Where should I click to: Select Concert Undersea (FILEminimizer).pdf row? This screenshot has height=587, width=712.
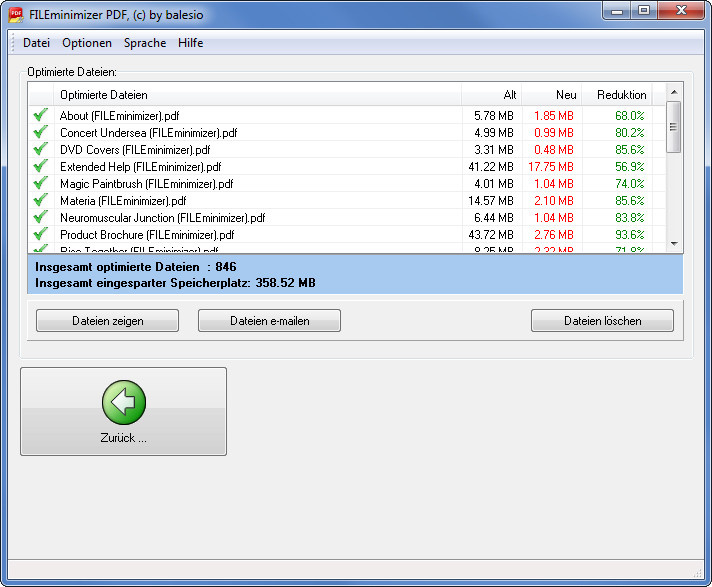click(347, 133)
